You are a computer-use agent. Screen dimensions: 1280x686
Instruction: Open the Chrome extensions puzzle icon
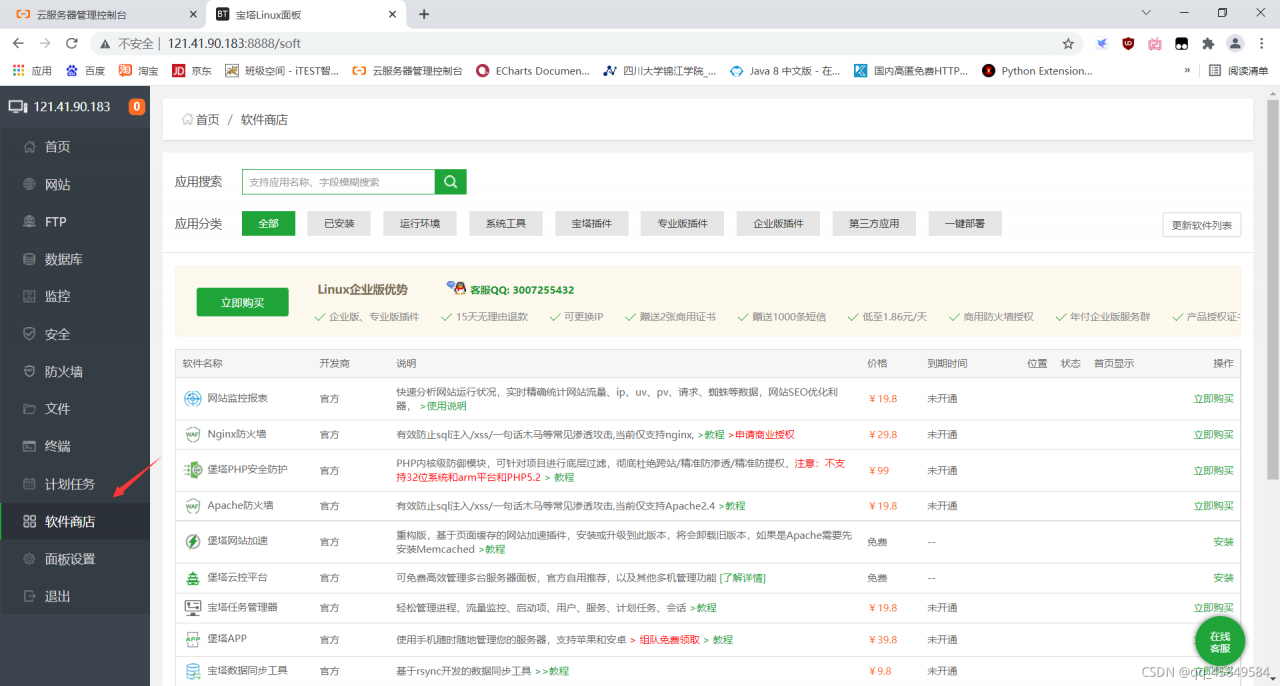(1208, 44)
